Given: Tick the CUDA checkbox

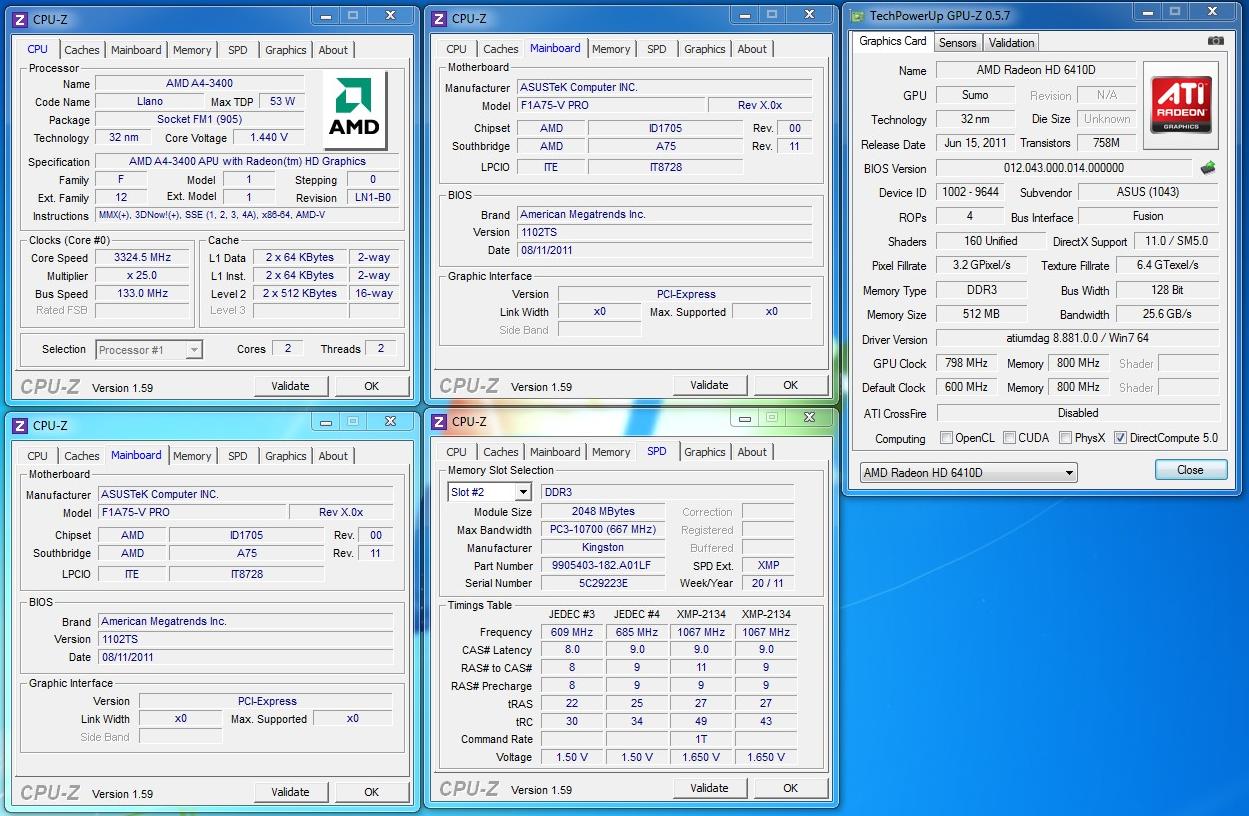Looking at the screenshot, I should click(x=1010, y=438).
